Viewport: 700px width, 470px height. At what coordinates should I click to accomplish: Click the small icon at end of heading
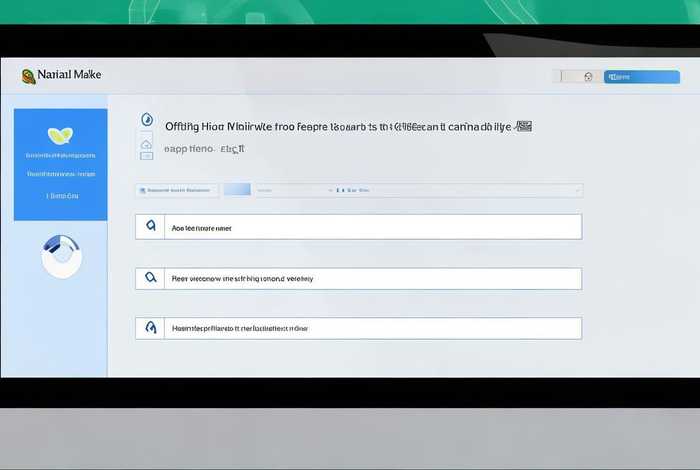[523, 126]
